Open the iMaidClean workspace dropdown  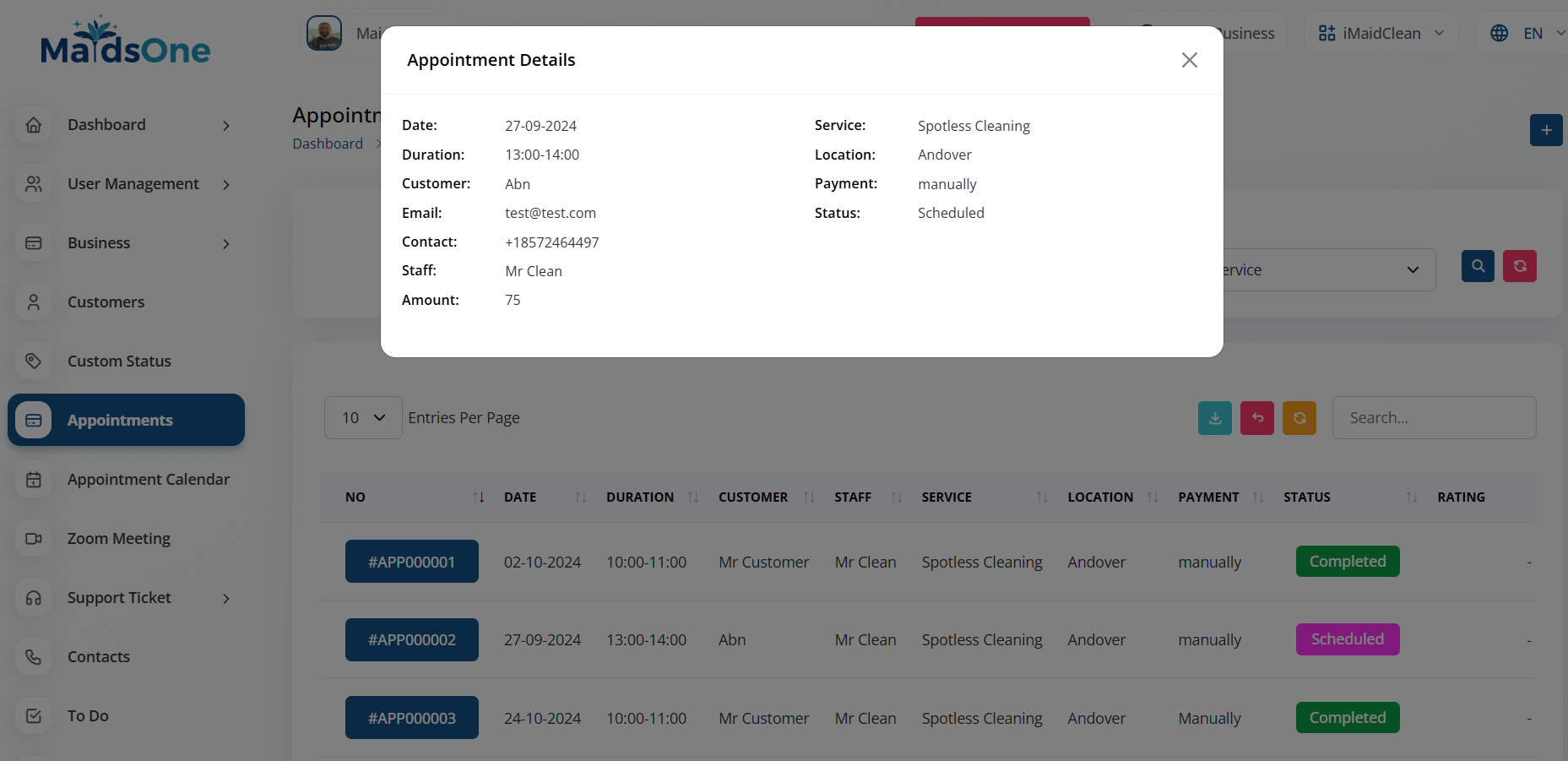[1381, 33]
